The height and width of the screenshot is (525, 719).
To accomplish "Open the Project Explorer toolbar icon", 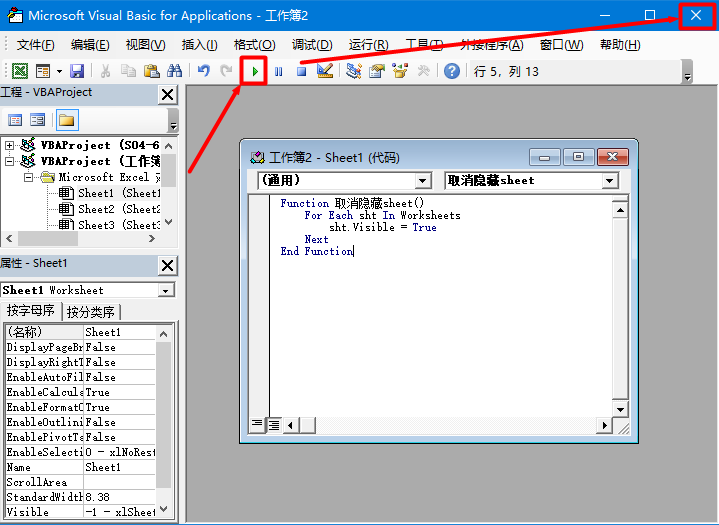I will point(354,71).
